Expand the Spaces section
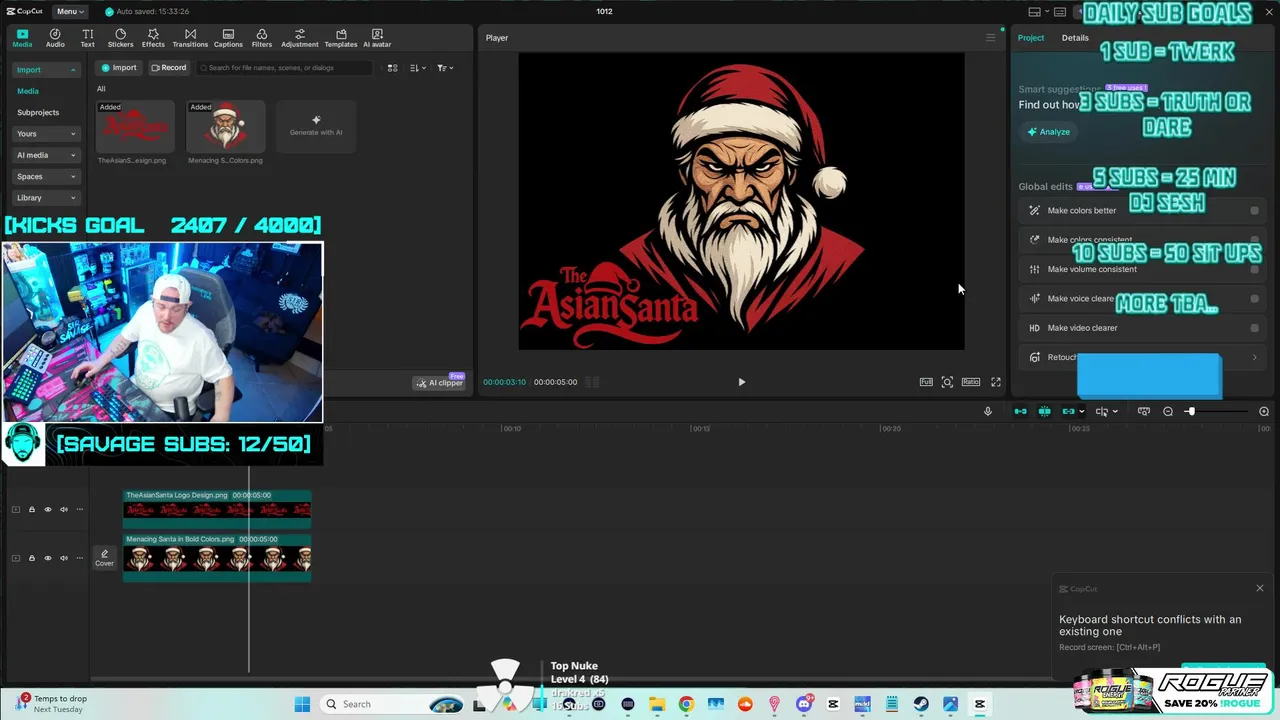 pos(45,176)
